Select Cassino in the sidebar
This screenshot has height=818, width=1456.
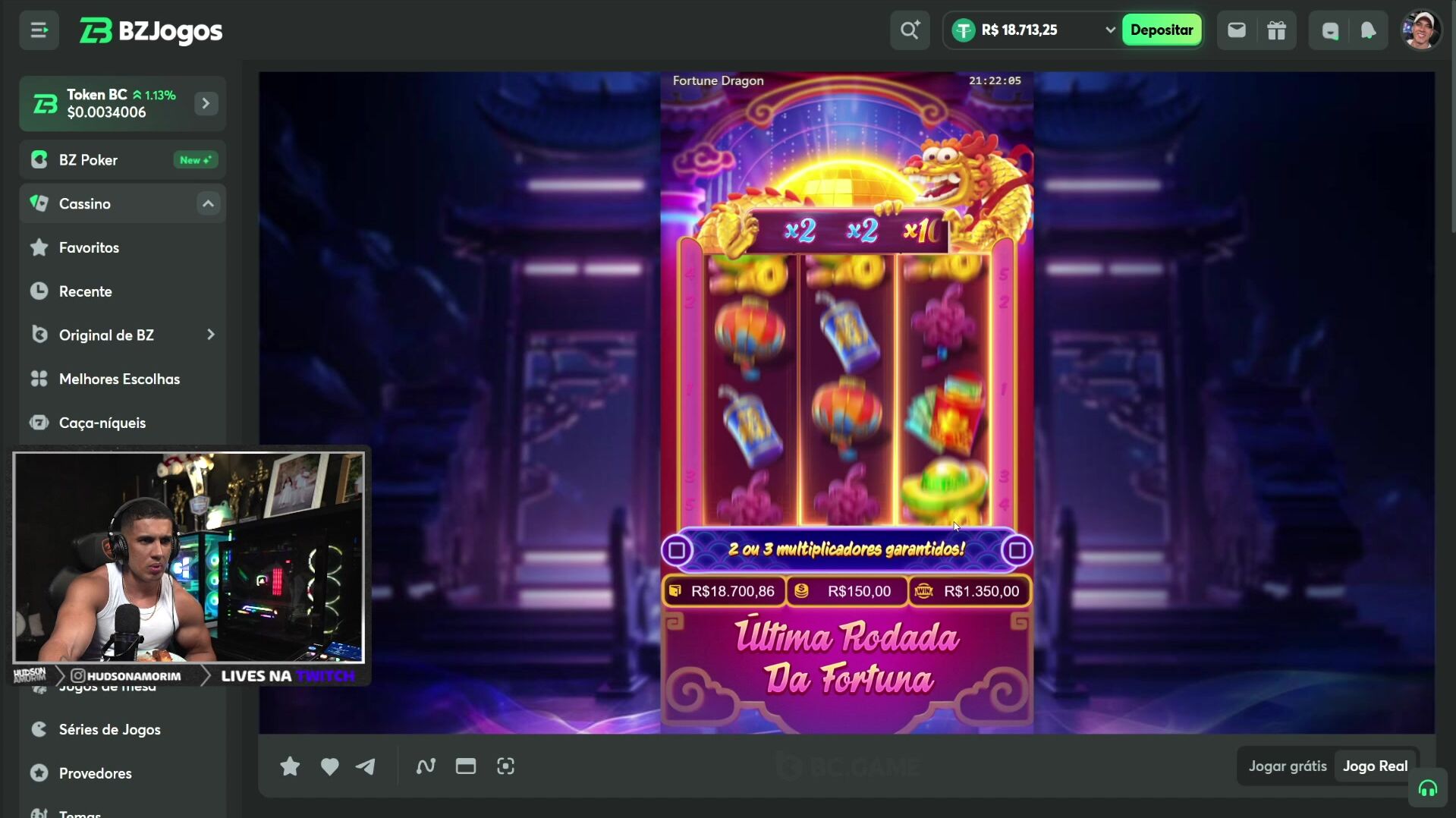click(123, 203)
